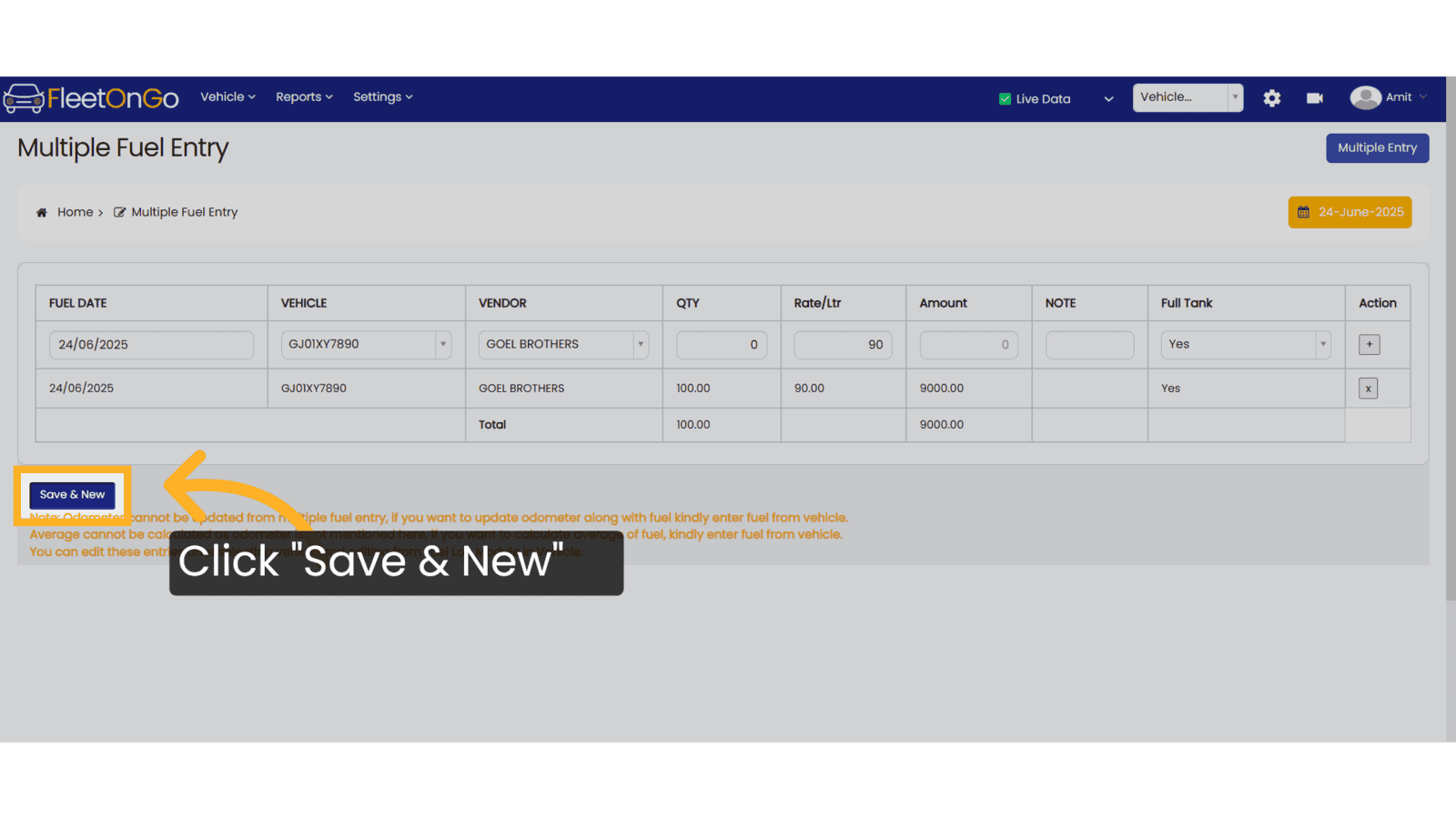The image size is (1456, 819).
Task: Click the Action column header
Action: (x=1377, y=303)
